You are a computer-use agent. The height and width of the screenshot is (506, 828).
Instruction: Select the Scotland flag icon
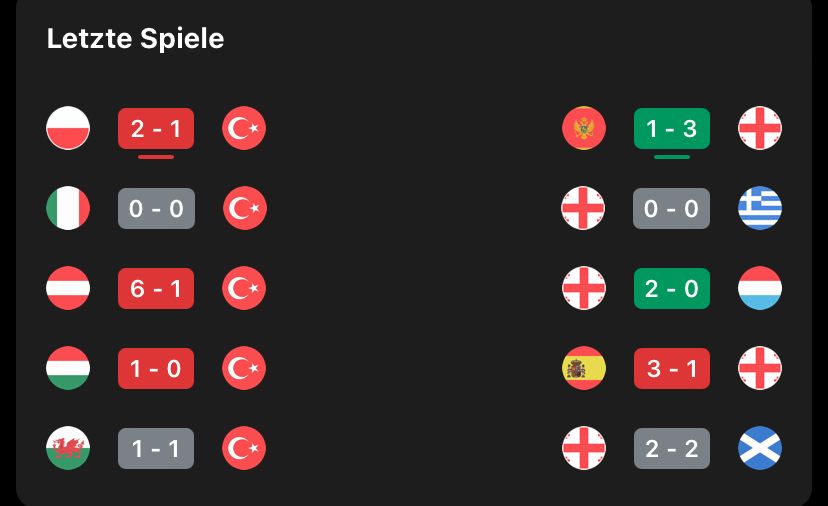click(x=760, y=448)
